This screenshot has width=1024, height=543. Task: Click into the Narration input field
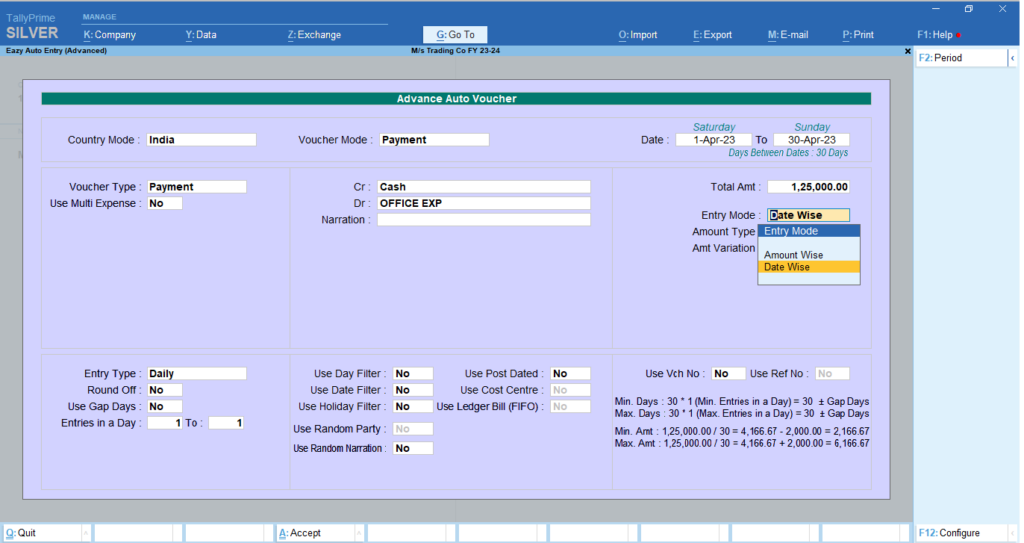click(483, 220)
